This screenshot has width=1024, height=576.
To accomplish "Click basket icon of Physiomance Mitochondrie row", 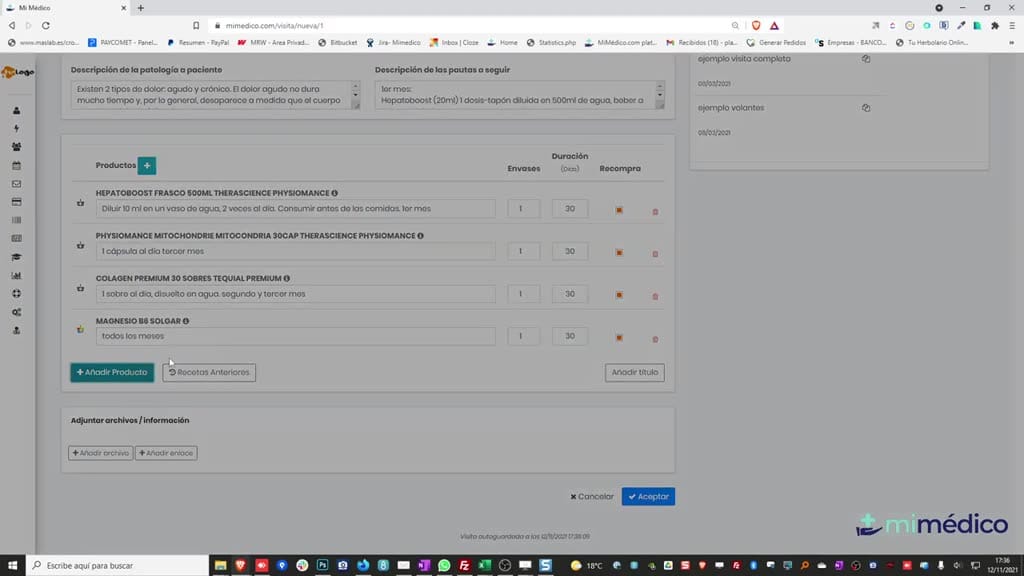I will coord(80,246).
